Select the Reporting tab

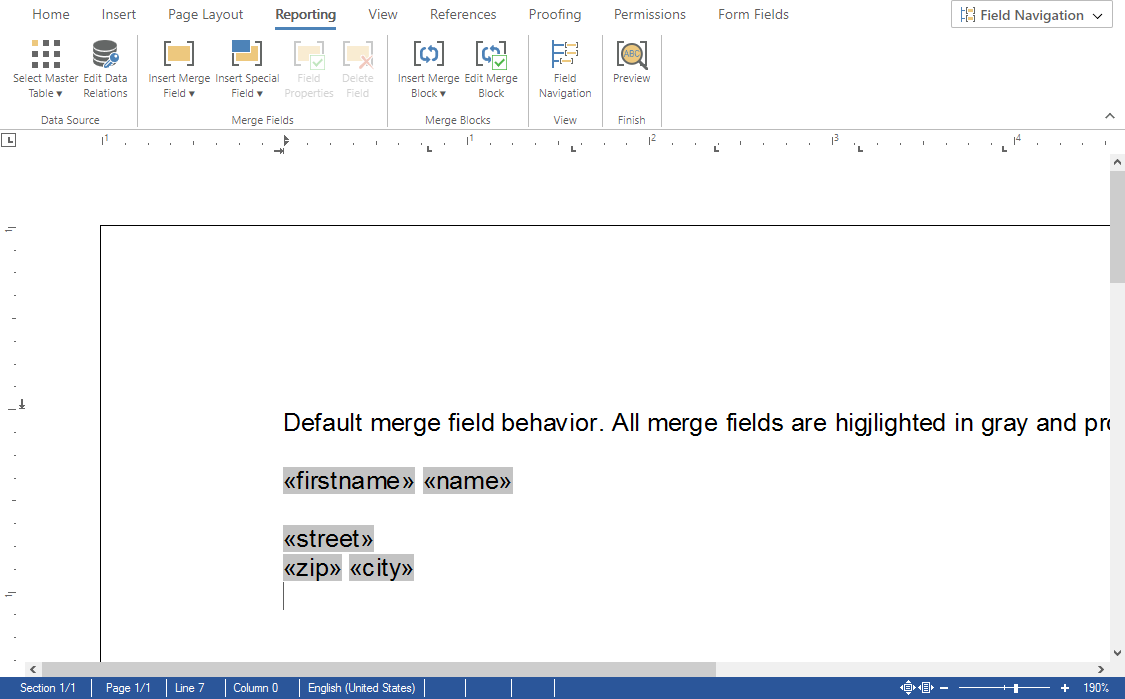click(x=306, y=14)
